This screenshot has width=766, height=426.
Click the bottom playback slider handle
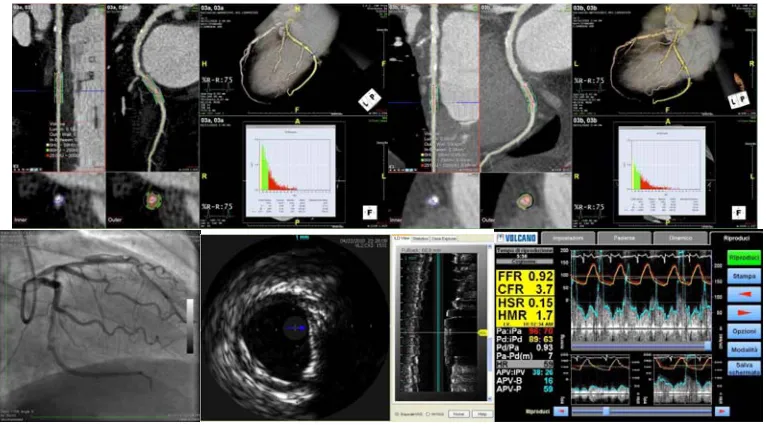606,412
